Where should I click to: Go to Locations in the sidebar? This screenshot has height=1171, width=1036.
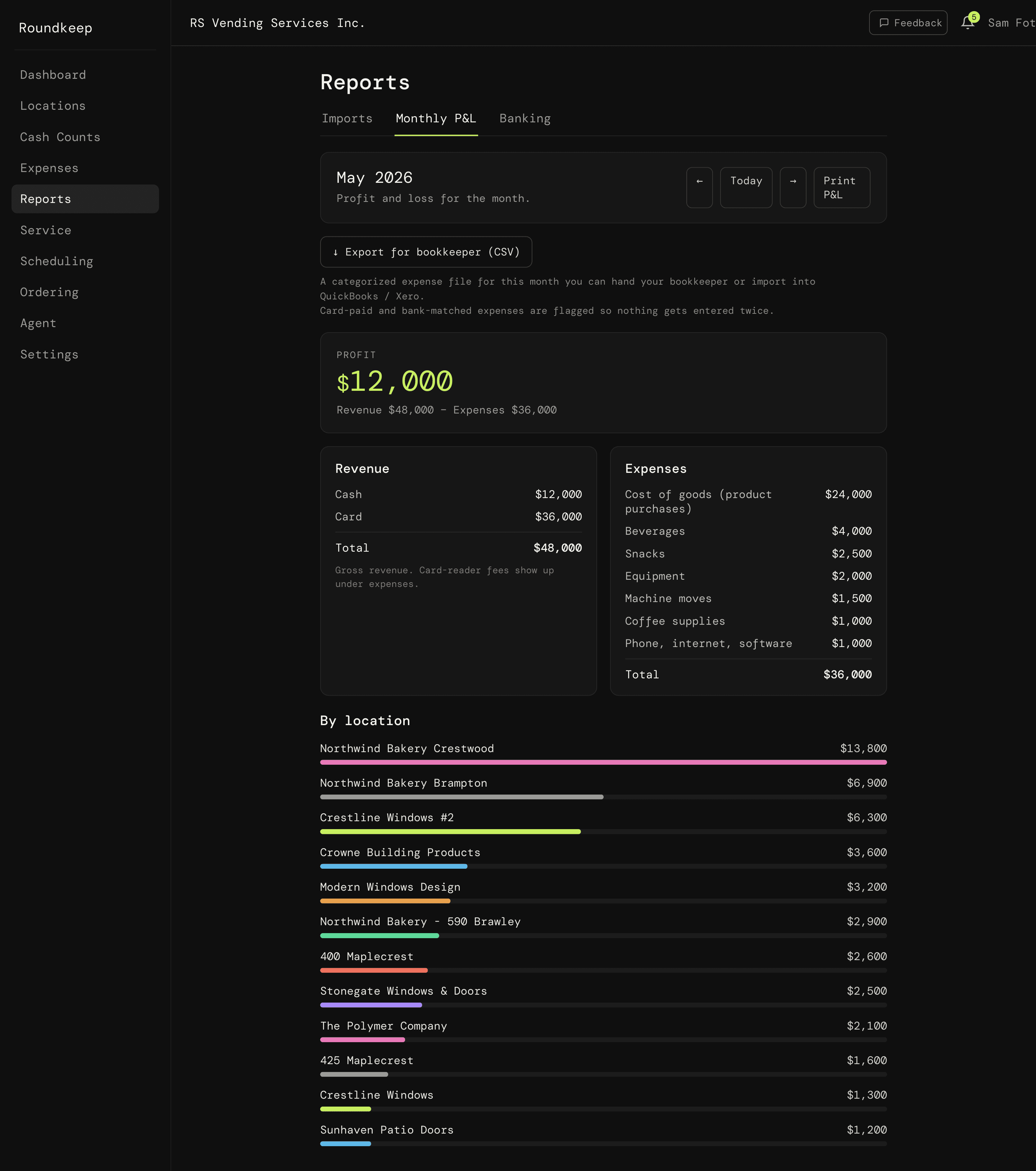pyautogui.click(x=85, y=106)
